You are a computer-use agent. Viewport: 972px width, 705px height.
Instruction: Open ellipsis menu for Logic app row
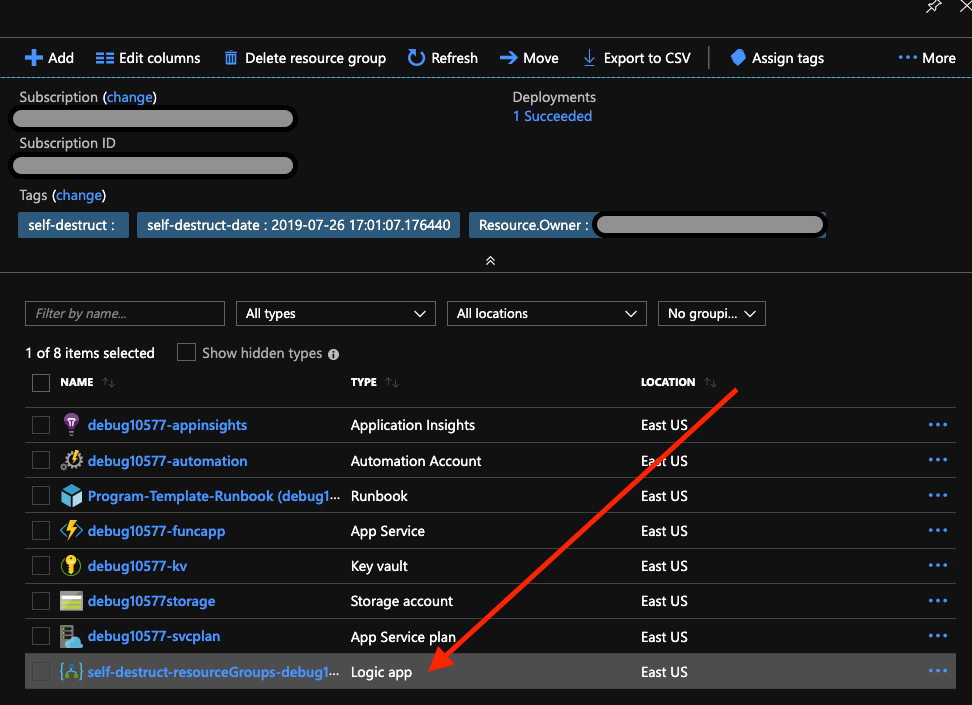coord(938,670)
